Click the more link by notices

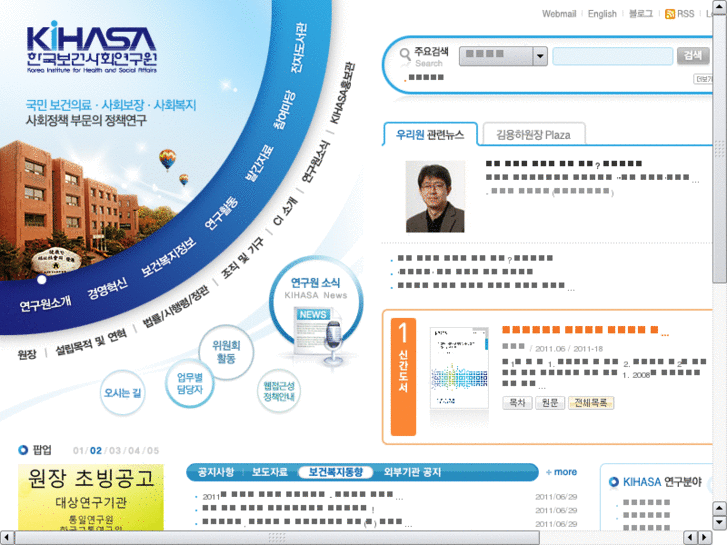coord(561,472)
